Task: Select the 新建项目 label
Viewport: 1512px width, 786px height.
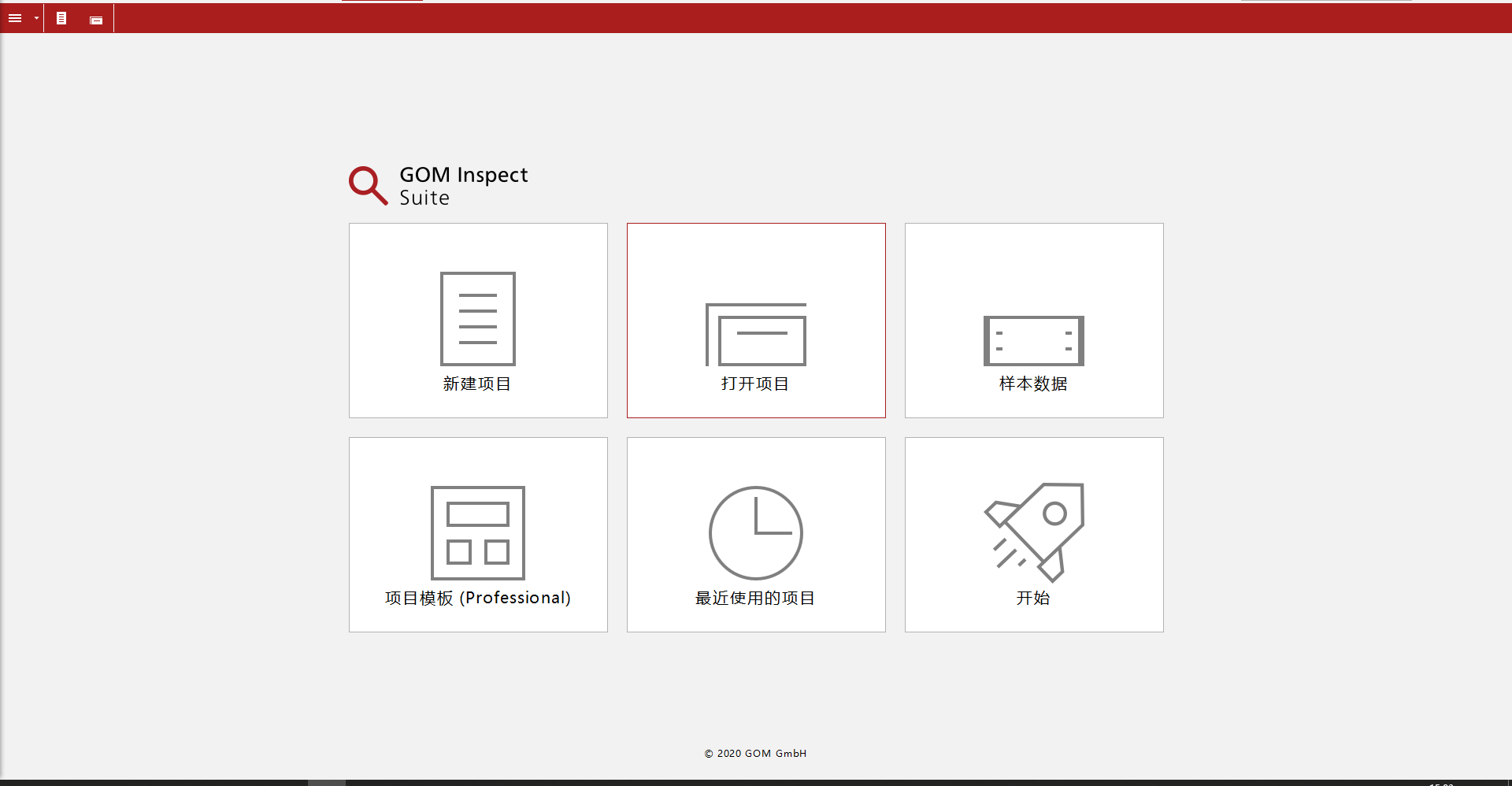Action: point(477,384)
